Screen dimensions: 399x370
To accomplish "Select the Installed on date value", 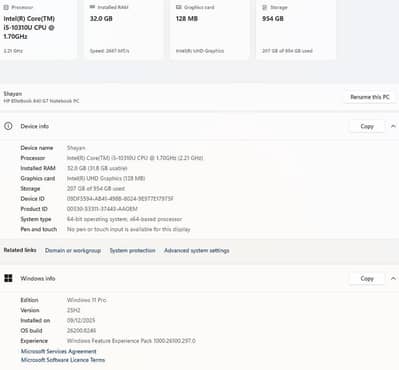I will (x=81, y=320).
